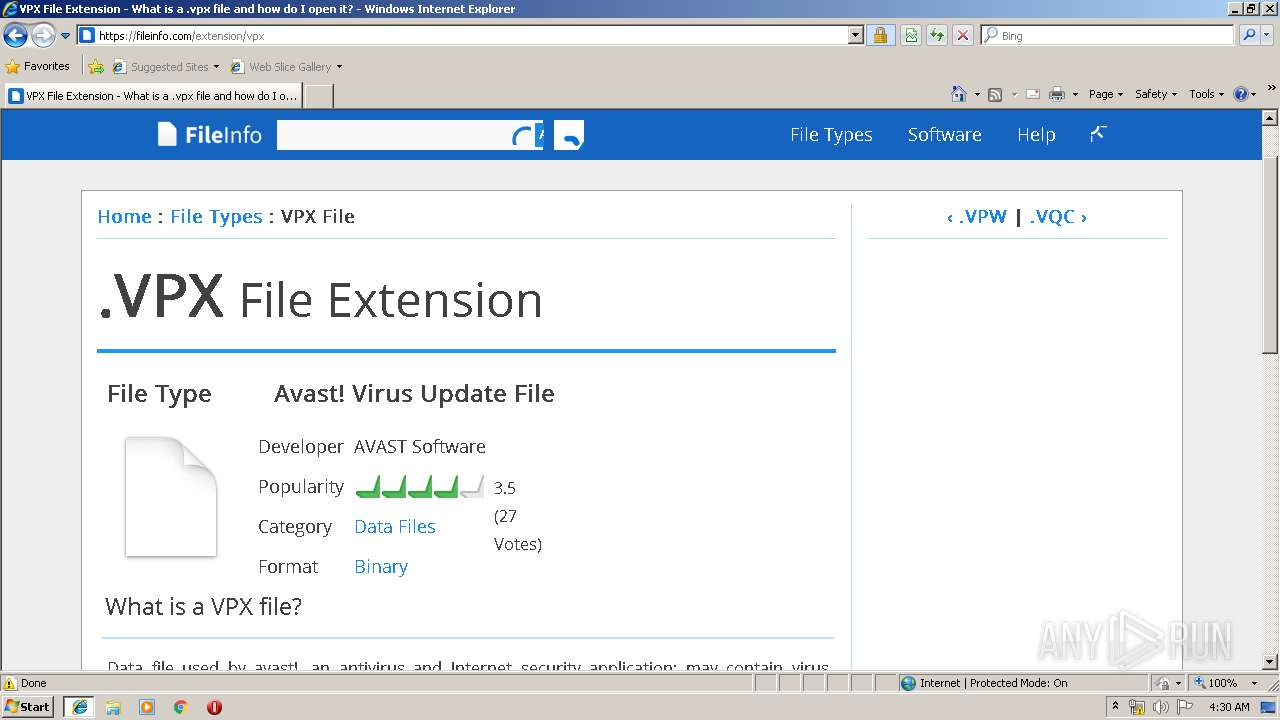Click the search magnifier button

coord(1248,36)
